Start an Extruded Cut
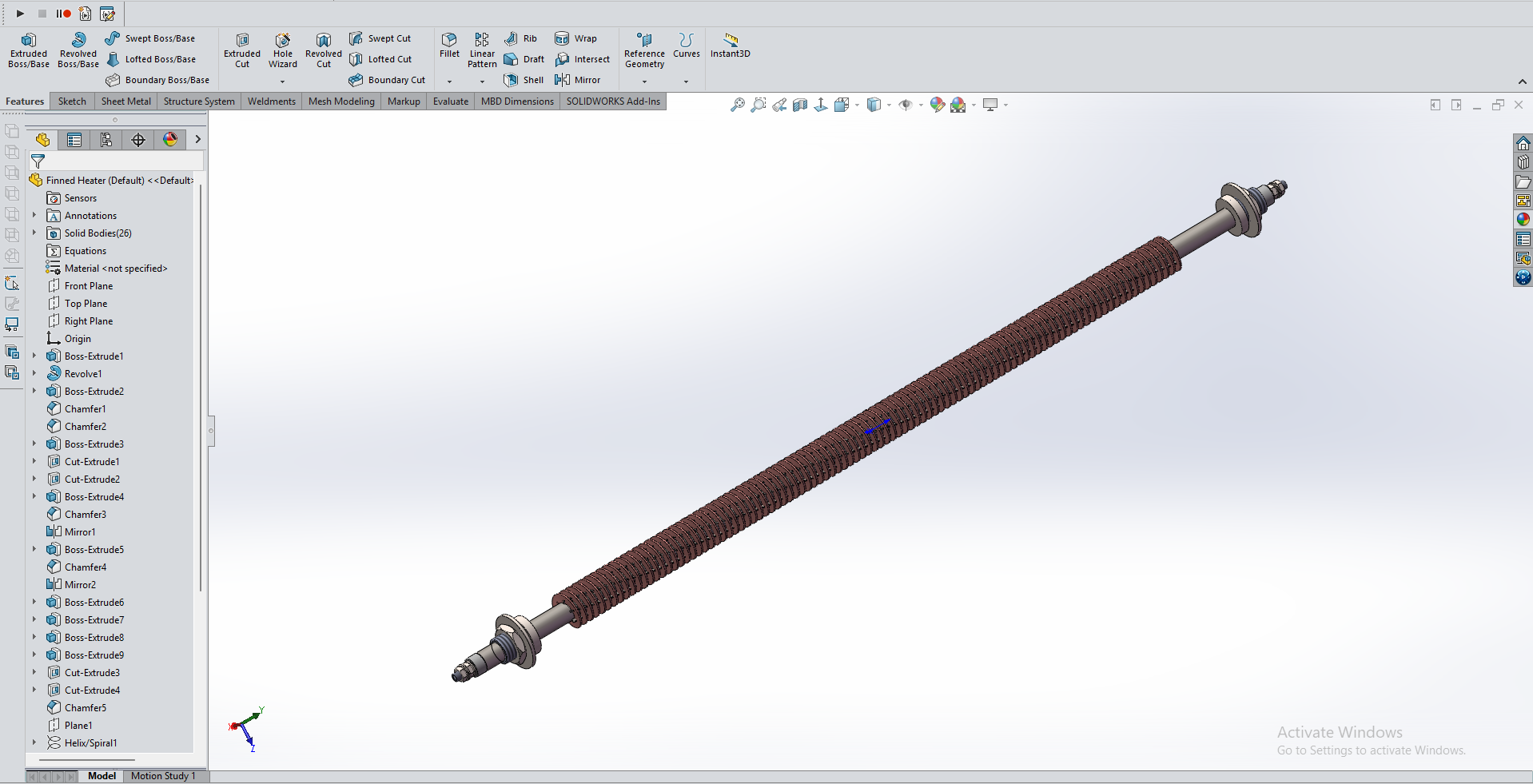 pos(242,50)
